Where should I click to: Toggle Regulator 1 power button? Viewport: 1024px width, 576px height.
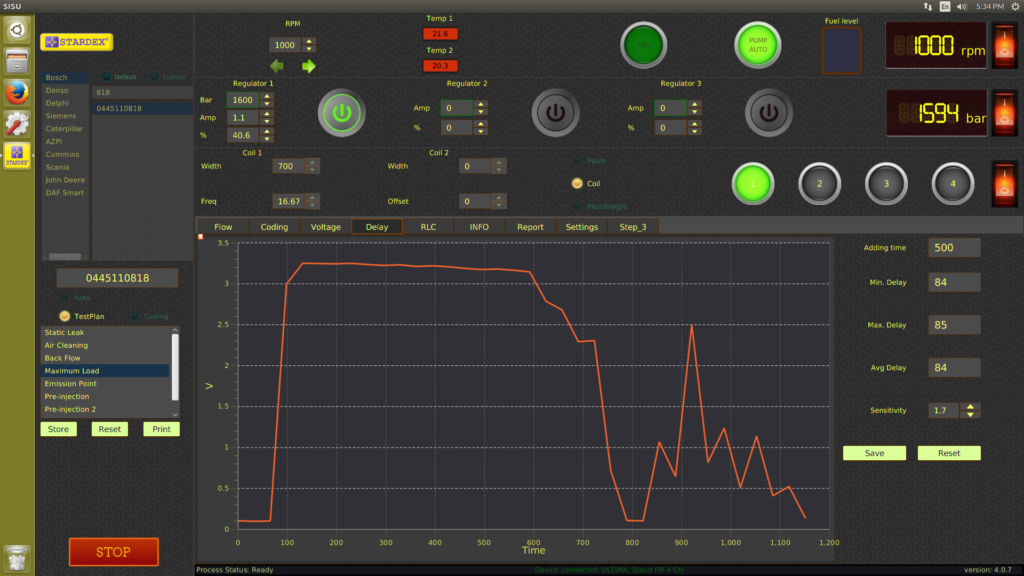[x=342, y=113]
